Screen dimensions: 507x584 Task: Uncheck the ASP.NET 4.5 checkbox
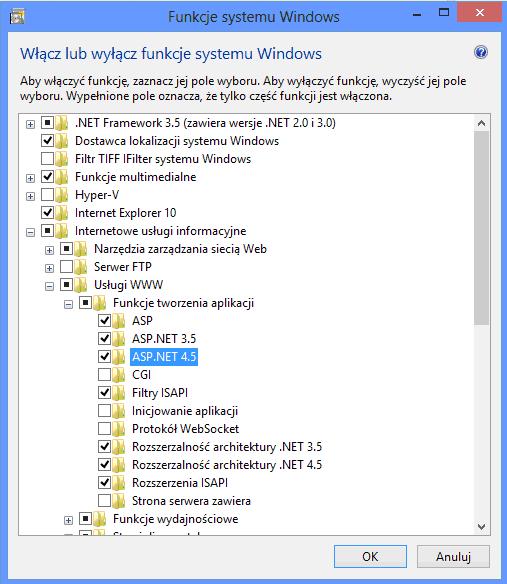click(104, 356)
